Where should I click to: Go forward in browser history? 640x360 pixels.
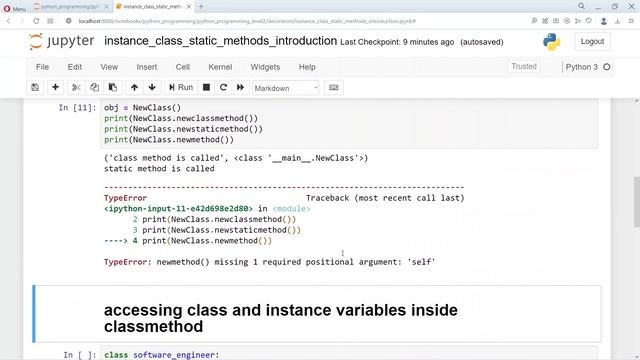22,21
